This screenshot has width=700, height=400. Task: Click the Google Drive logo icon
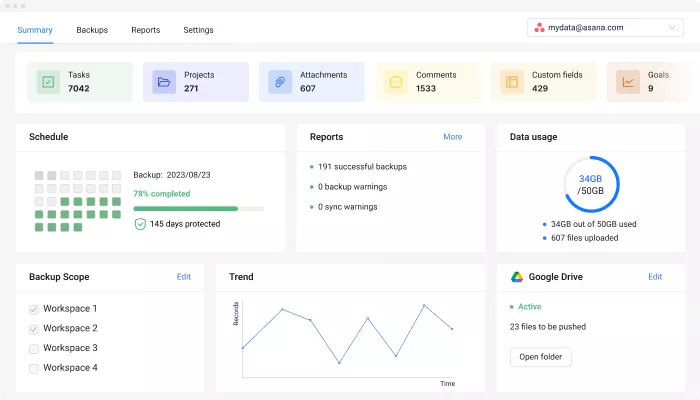(517, 277)
